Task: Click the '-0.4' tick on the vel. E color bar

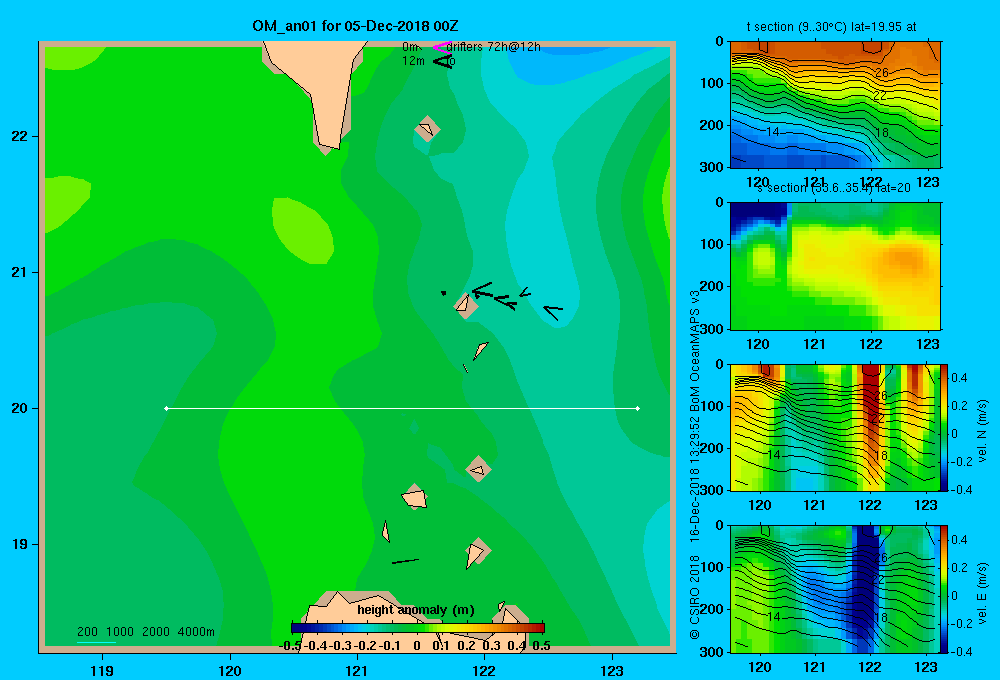Action: point(961,651)
